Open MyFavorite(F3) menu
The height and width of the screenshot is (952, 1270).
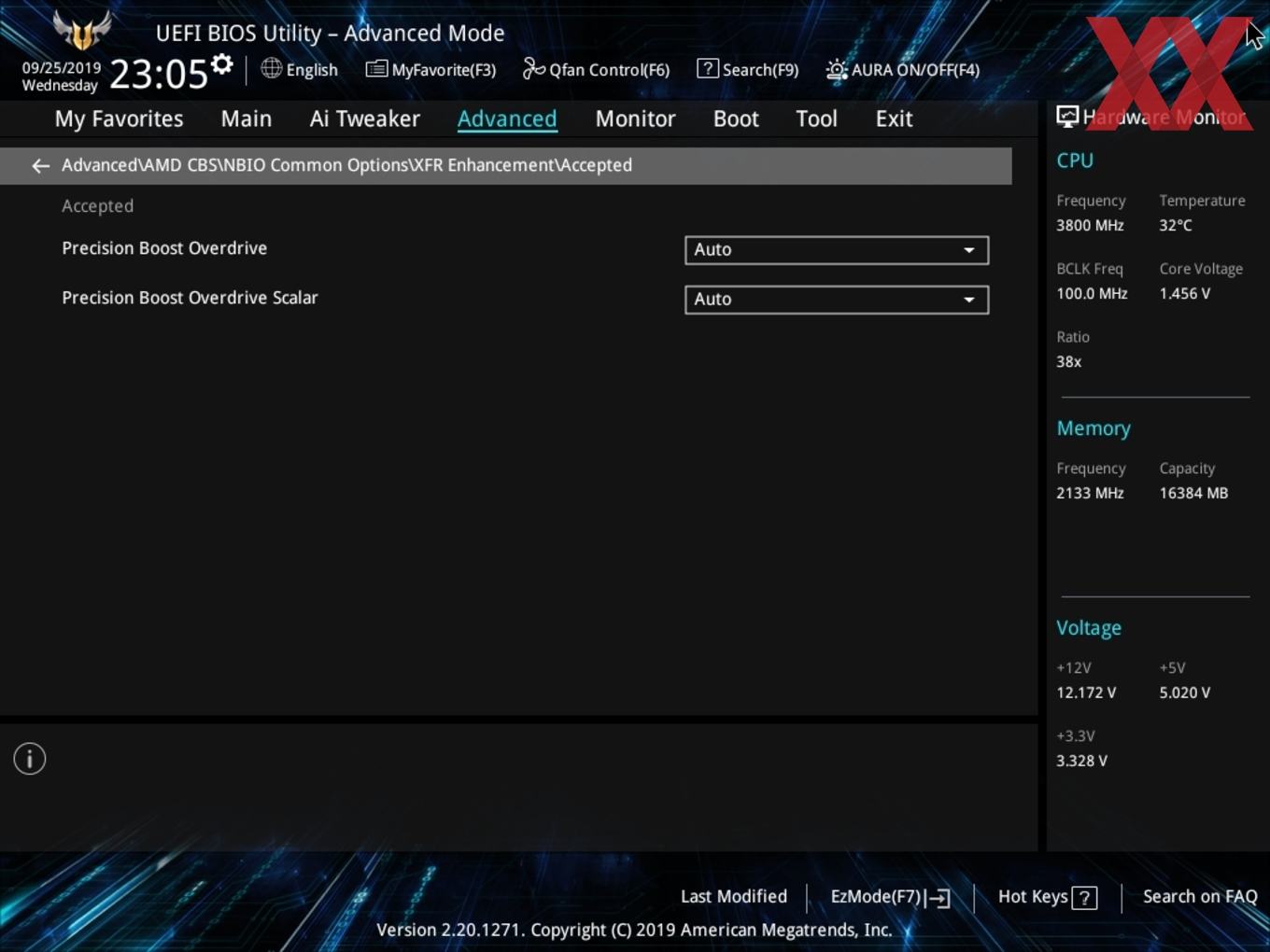[444, 70]
